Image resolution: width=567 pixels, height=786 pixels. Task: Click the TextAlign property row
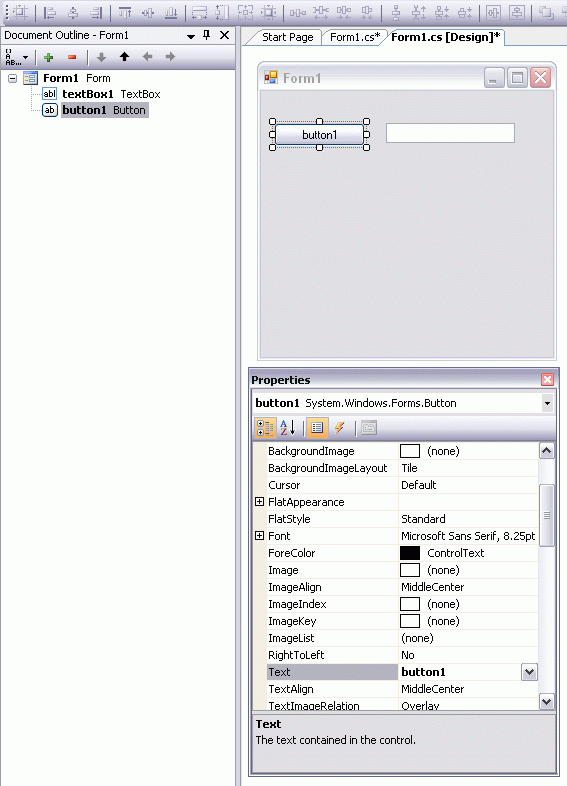(403, 689)
